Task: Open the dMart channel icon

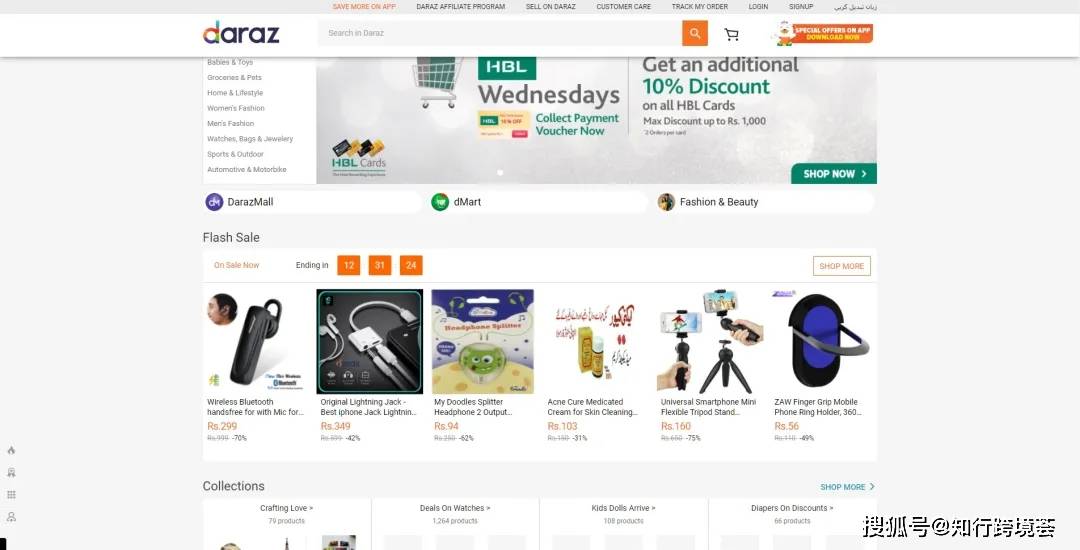Action: point(440,202)
